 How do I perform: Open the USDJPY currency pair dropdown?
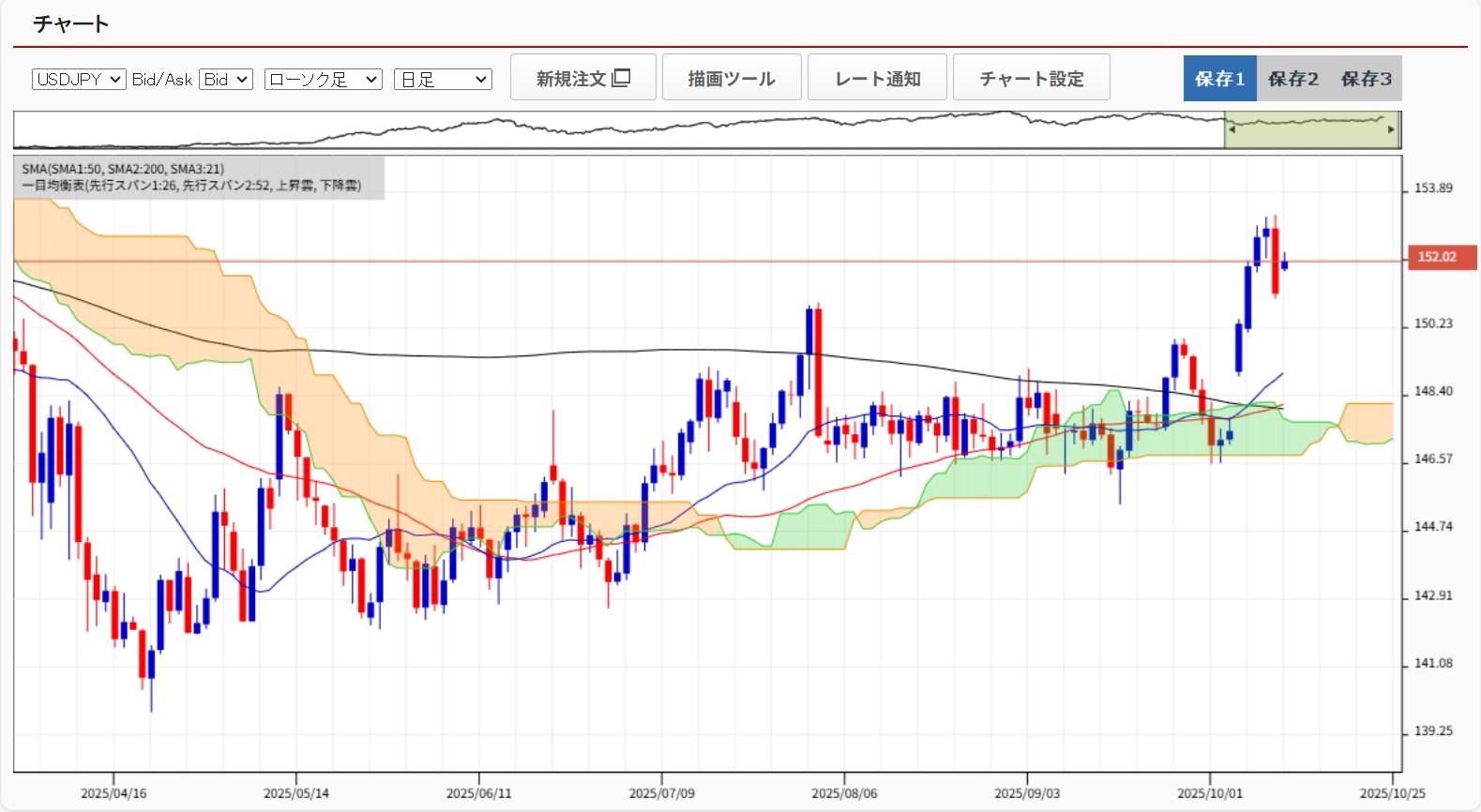click(x=79, y=80)
